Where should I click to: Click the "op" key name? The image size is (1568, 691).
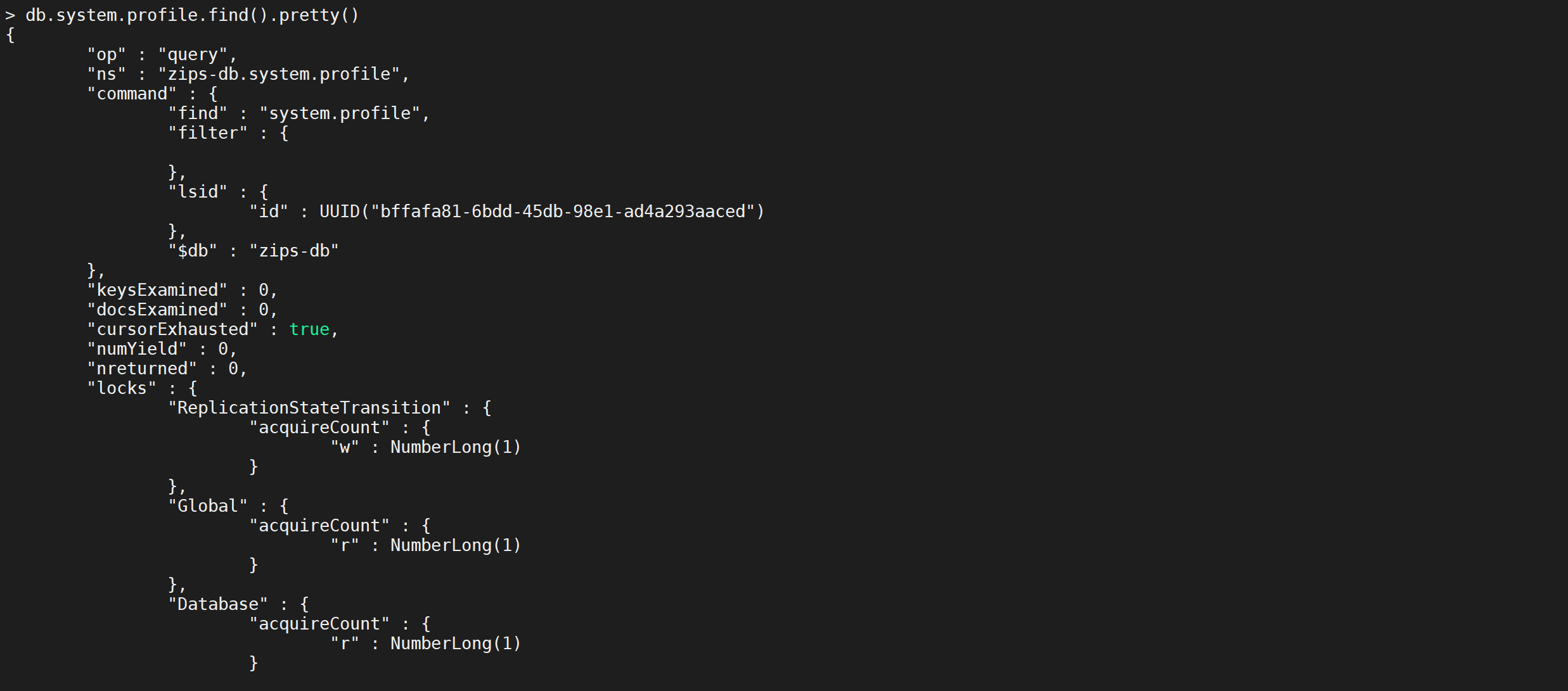[x=106, y=55]
